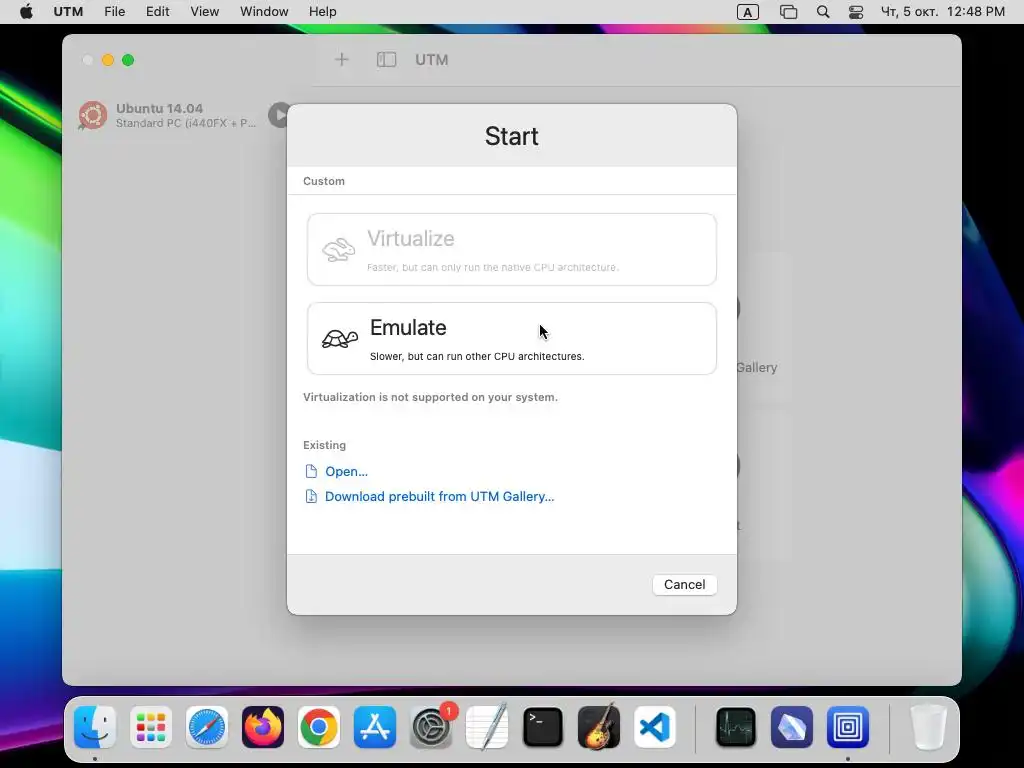Launch GarageBand from the Dock

599,727
